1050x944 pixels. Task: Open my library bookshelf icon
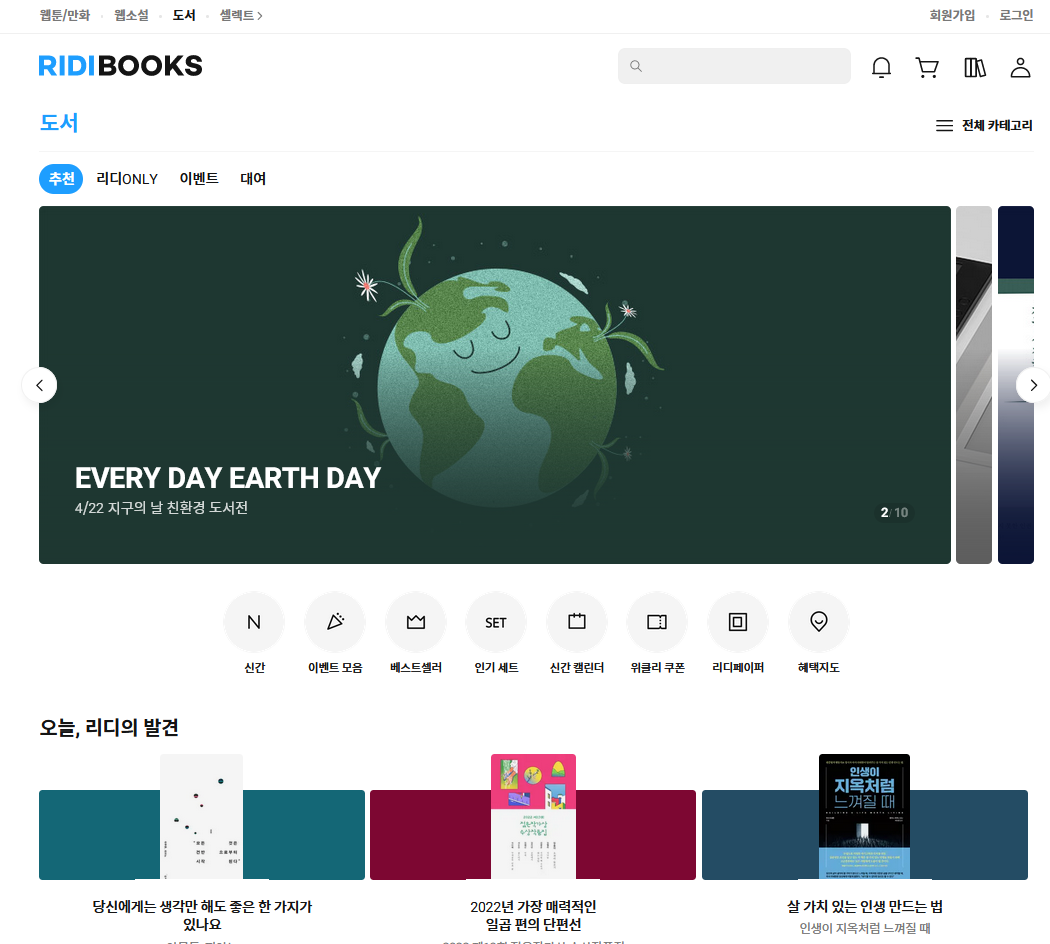(974, 67)
